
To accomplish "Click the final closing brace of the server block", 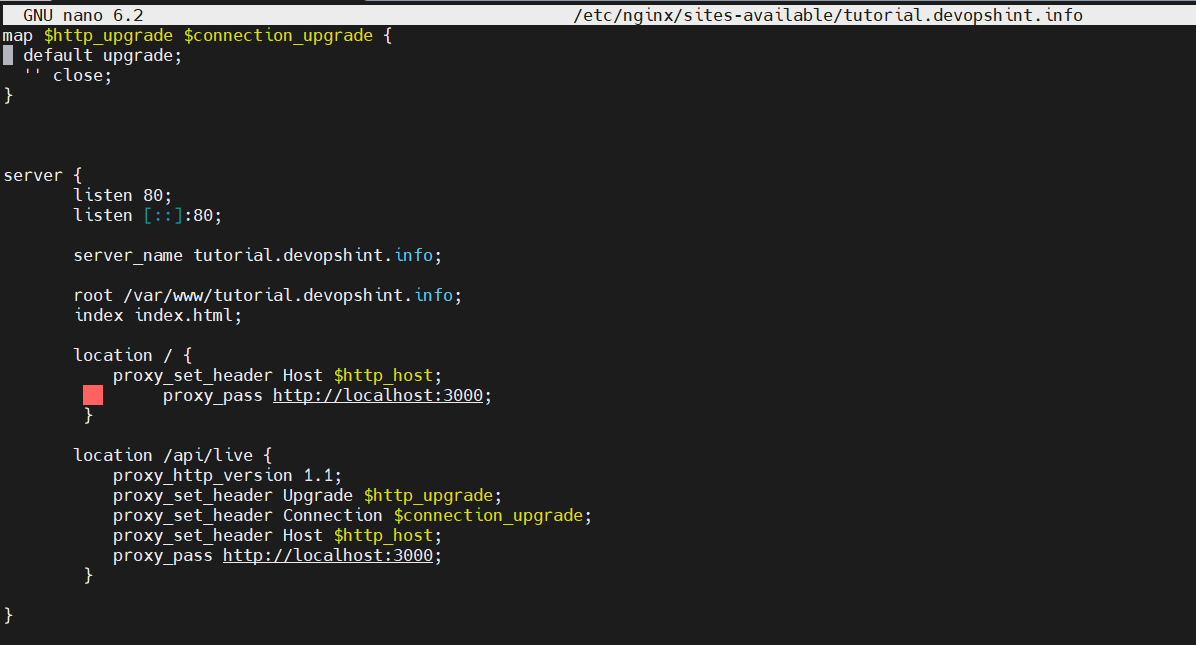I will click(x=8, y=615).
